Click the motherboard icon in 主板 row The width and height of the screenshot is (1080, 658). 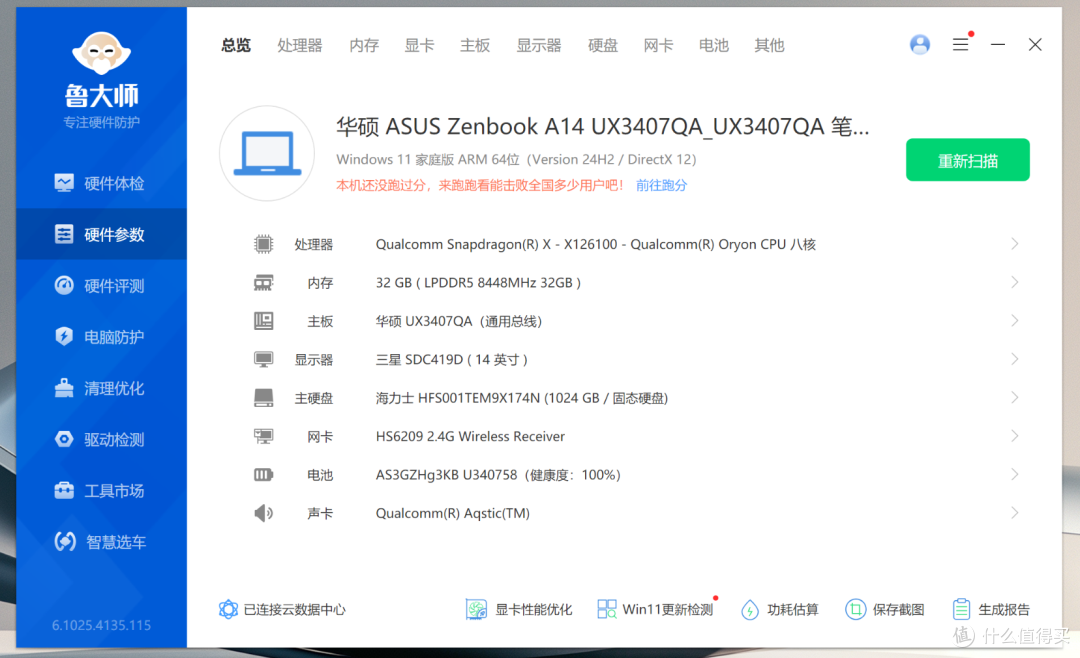point(263,321)
